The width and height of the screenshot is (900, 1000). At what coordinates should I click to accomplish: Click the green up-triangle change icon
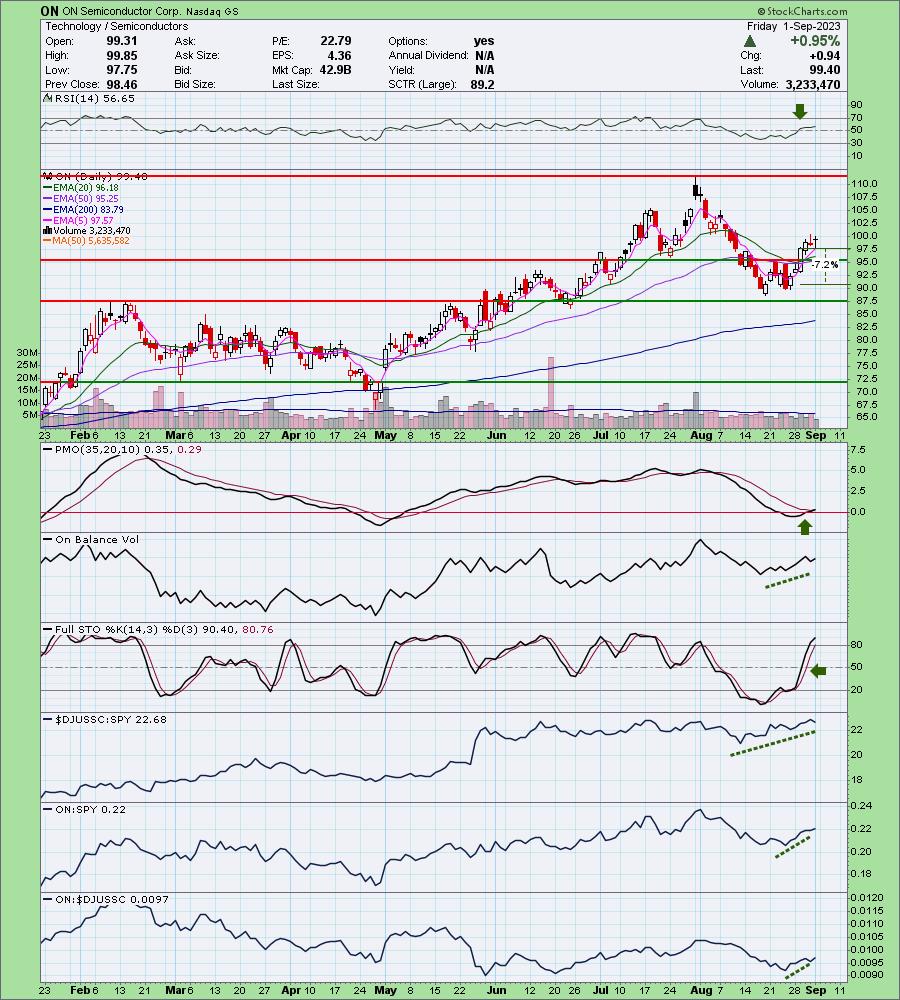click(x=751, y=41)
